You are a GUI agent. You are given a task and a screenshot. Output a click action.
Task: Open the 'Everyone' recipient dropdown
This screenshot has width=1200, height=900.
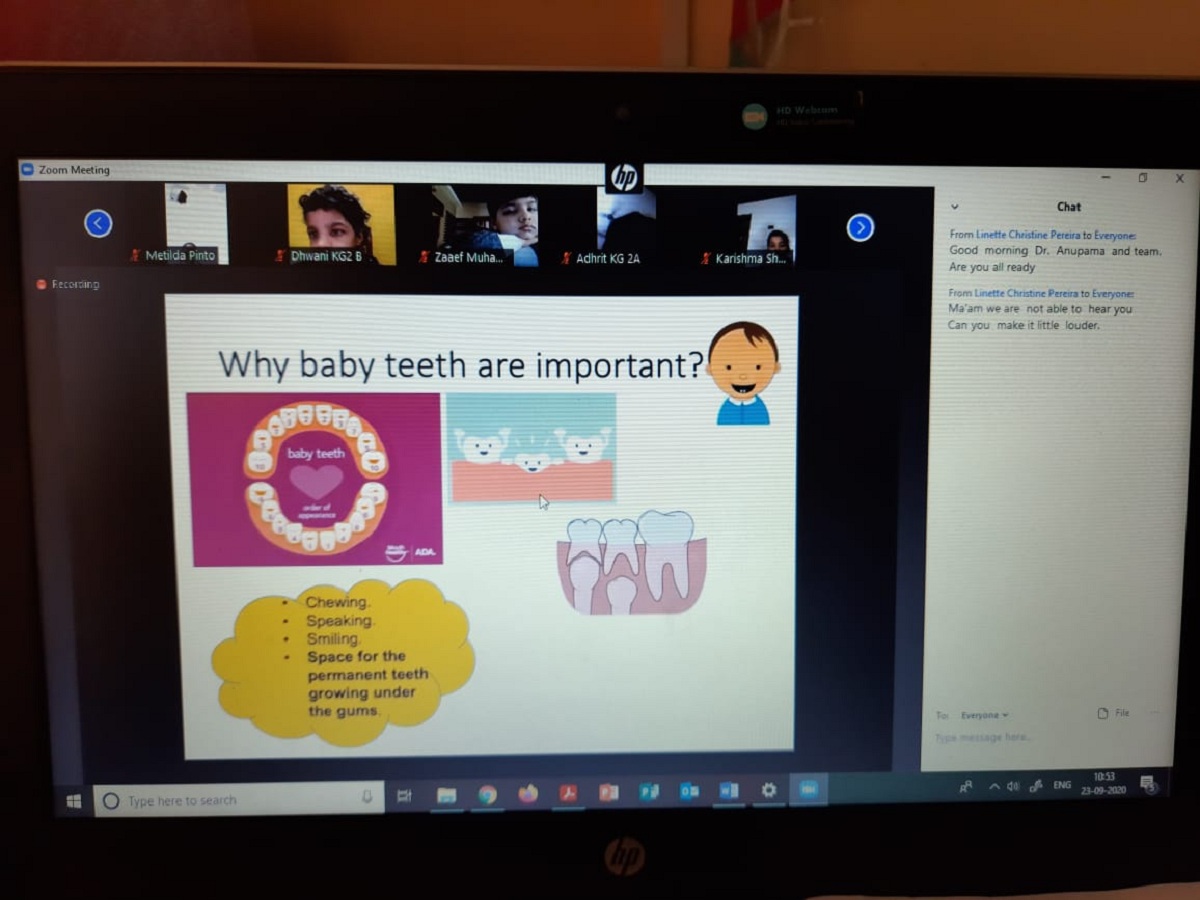click(984, 715)
